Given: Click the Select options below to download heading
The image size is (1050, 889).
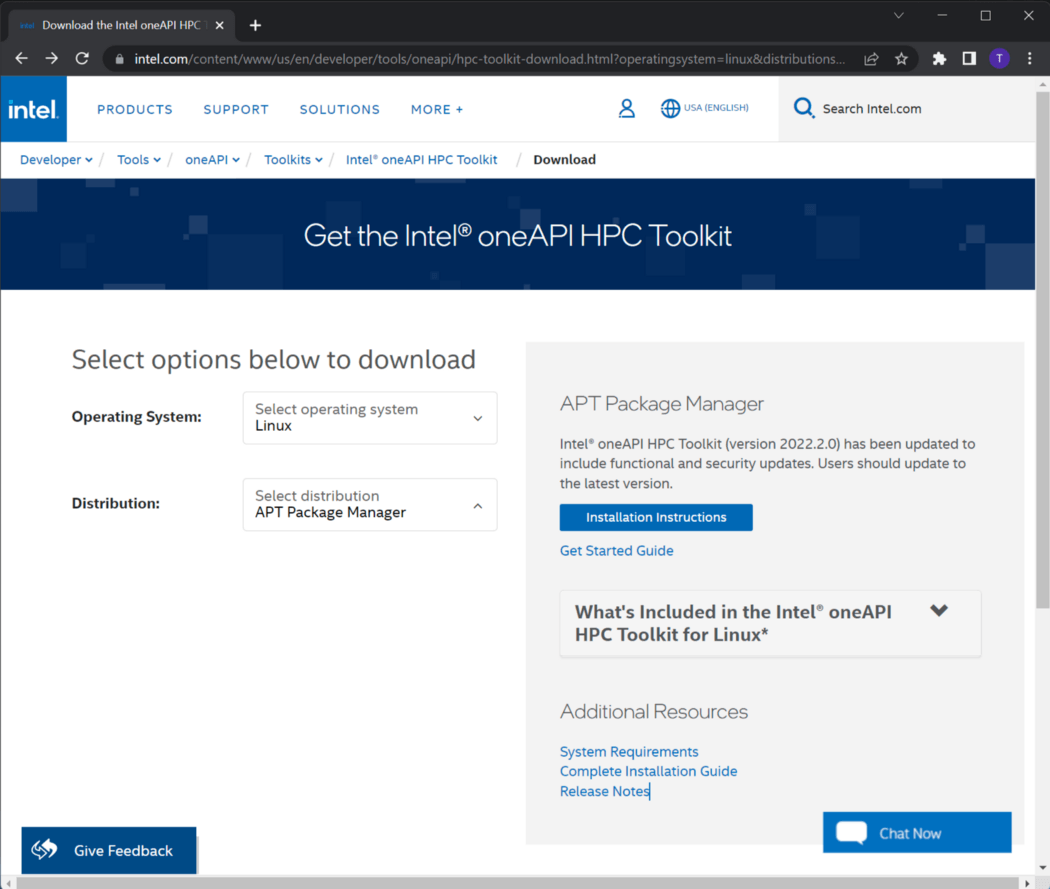Looking at the screenshot, I should (273, 359).
